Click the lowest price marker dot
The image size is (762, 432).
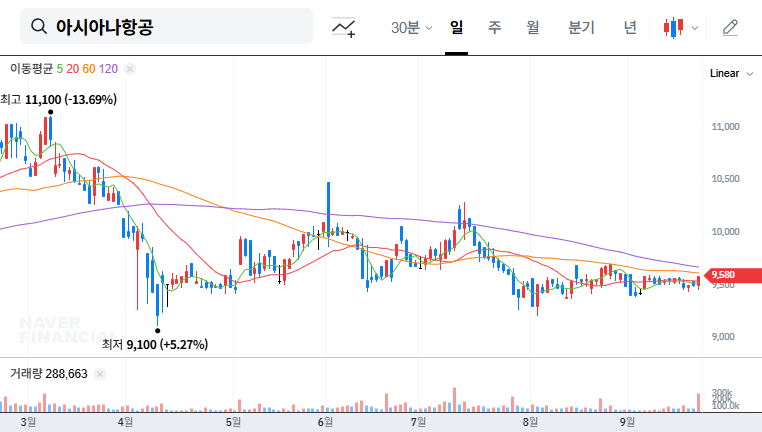click(x=157, y=331)
